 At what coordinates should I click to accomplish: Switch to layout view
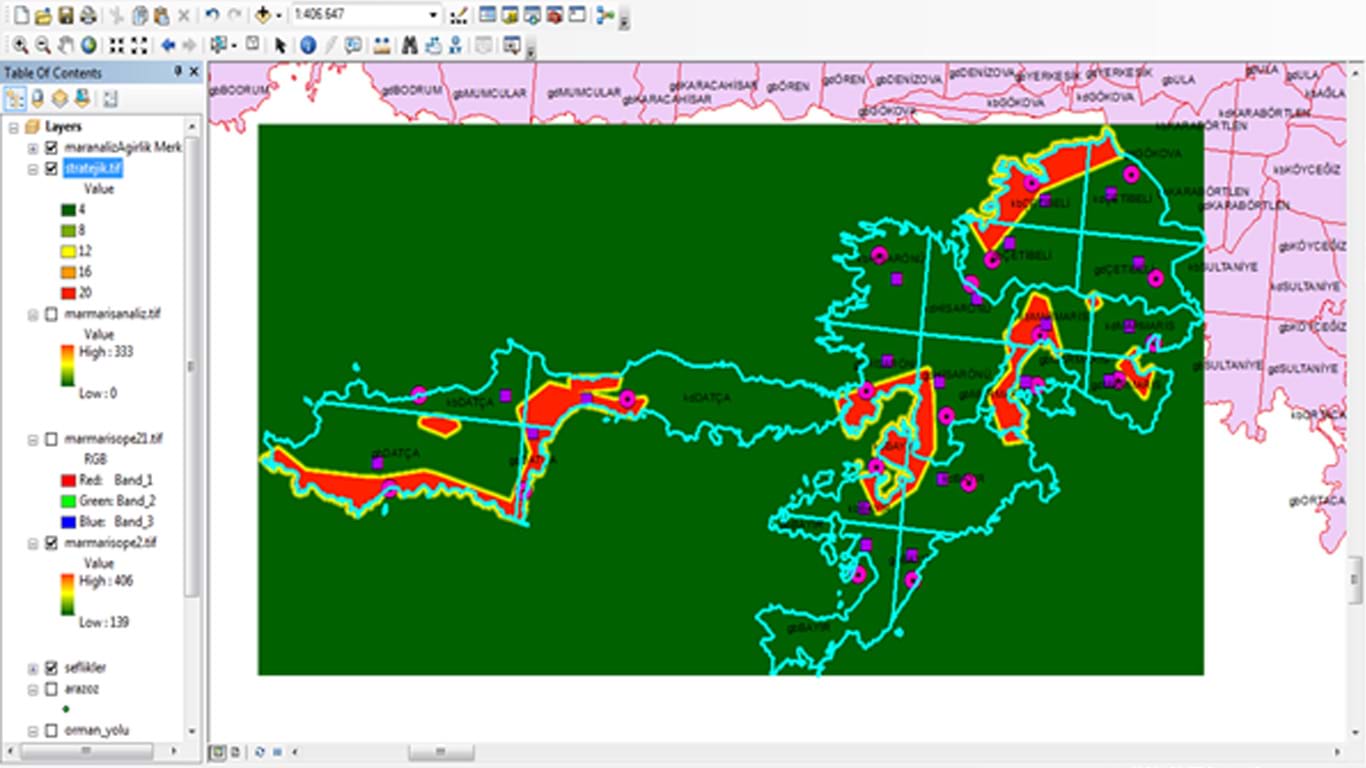tap(234, 752)
